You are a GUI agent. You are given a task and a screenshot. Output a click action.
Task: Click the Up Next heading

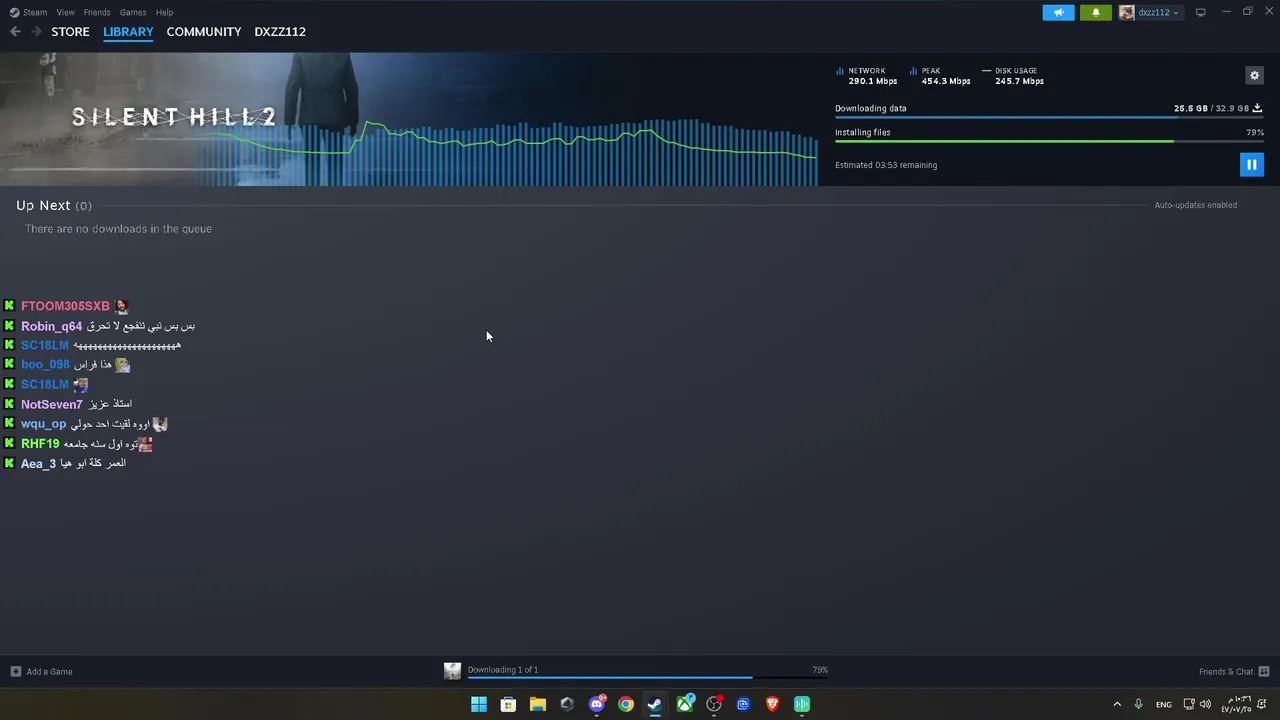(43, 205)
